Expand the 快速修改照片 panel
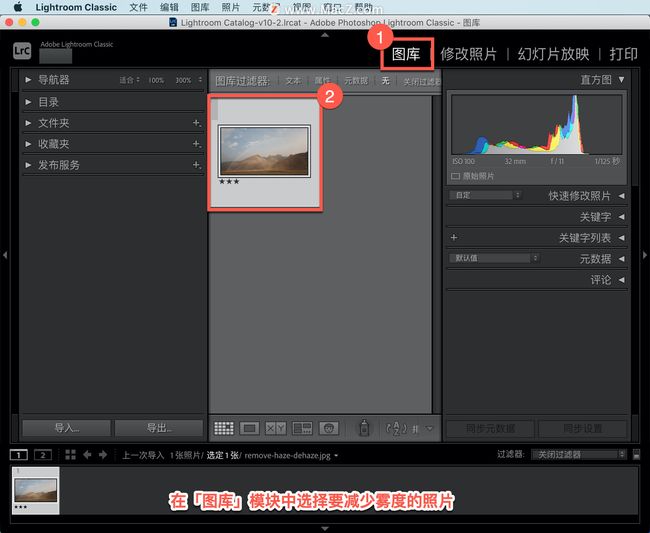The width and height of the screenshot is (650, 533). (x=621, y=196)
